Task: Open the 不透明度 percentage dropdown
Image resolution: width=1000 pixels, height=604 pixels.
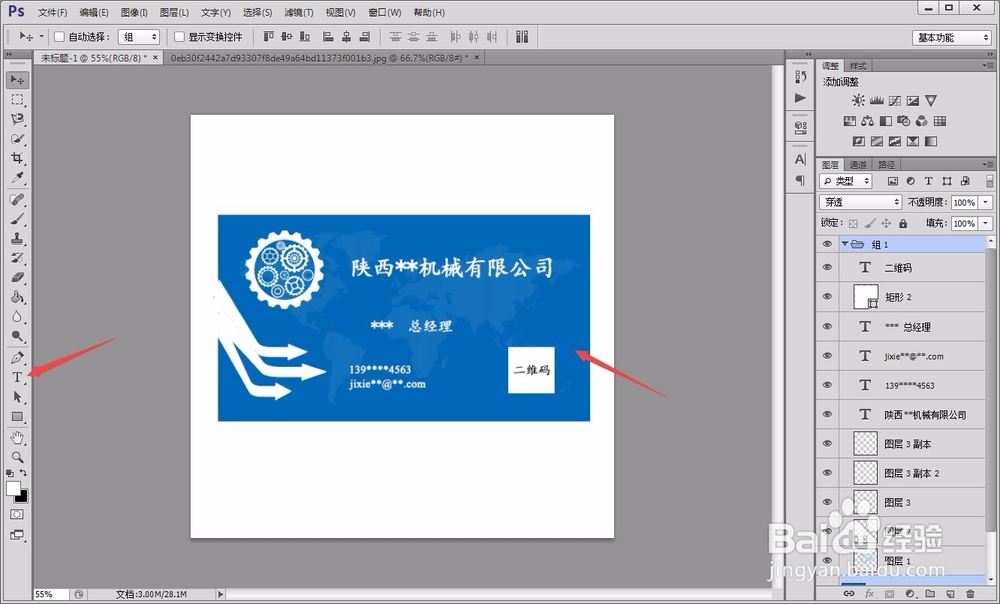Action: point(984,202)
